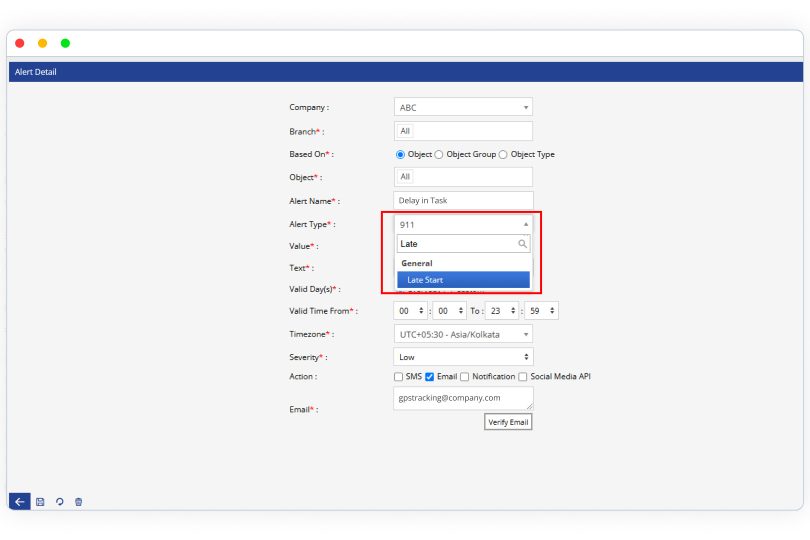Click the Alert Name field with Delay in Task
Viewport: 810px width, 540px height.
point(463,200)
